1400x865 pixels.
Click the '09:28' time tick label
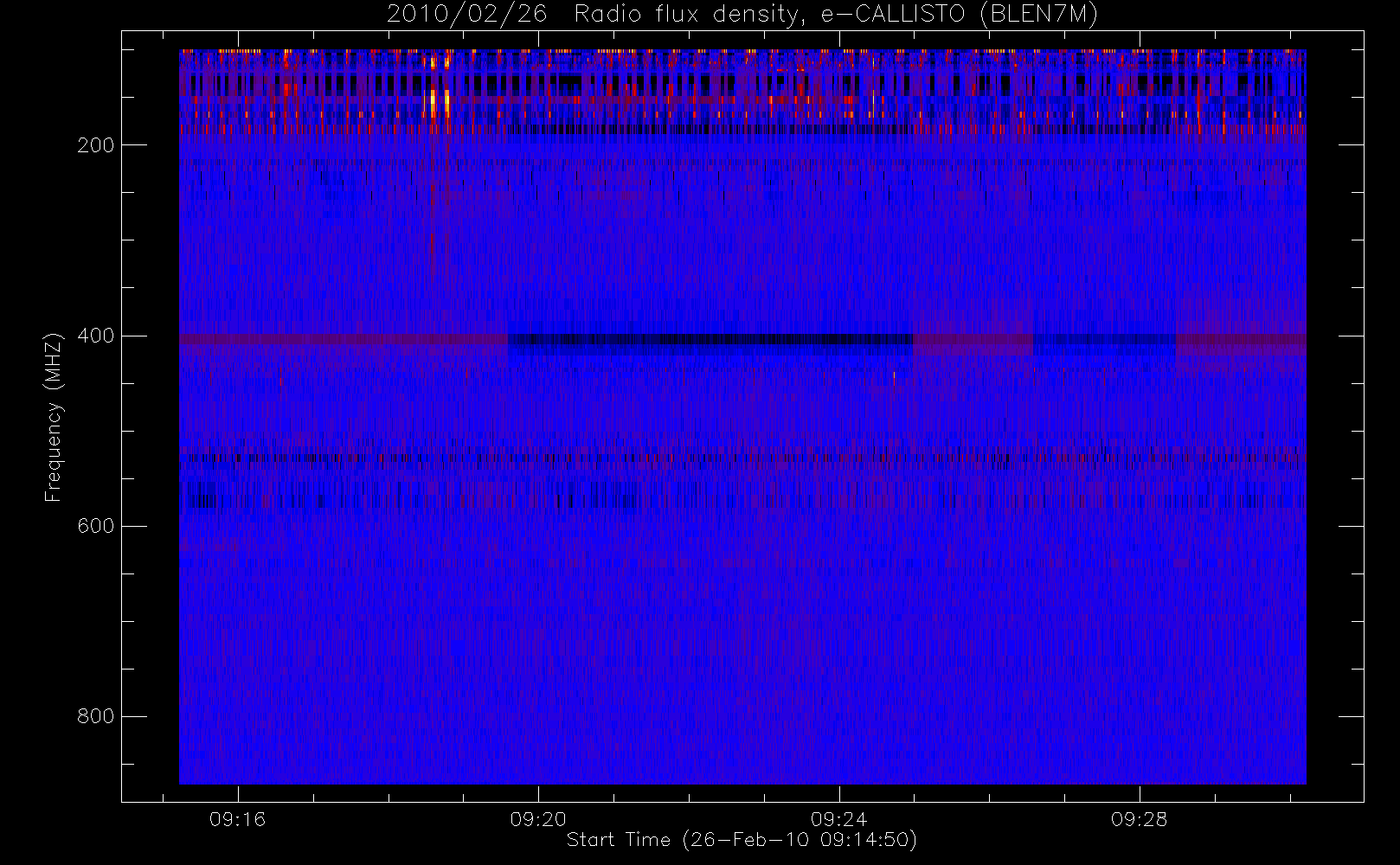point(1139,819)
